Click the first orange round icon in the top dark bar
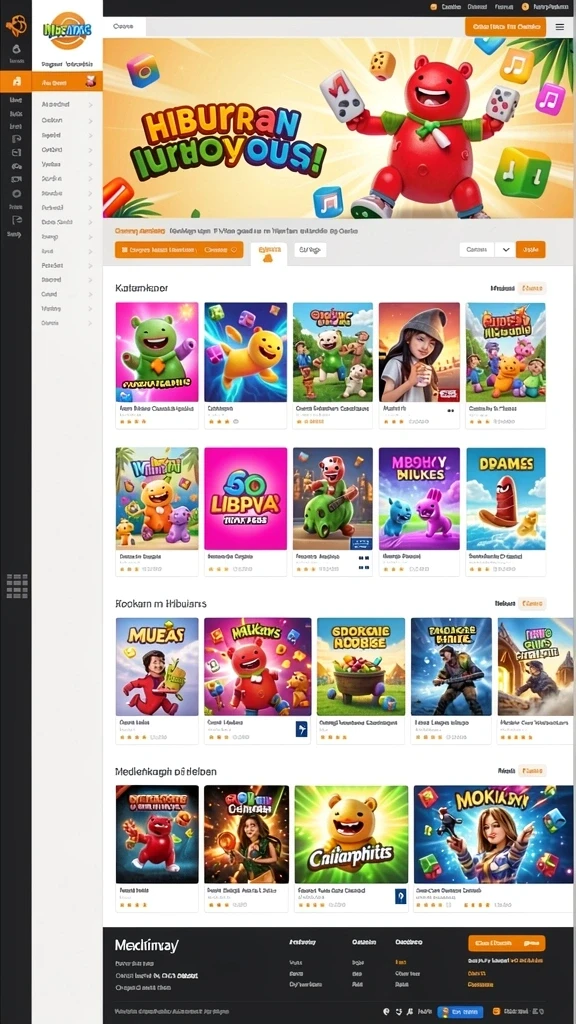This screenshot has width=576, height=1024. click(x=433, y=7)
